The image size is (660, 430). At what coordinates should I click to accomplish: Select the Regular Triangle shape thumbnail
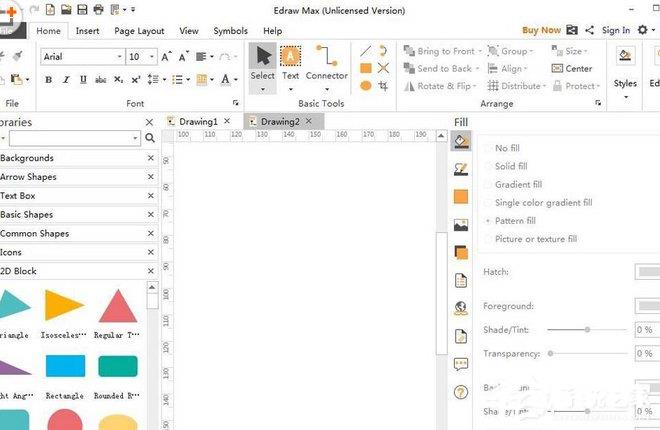118,305
